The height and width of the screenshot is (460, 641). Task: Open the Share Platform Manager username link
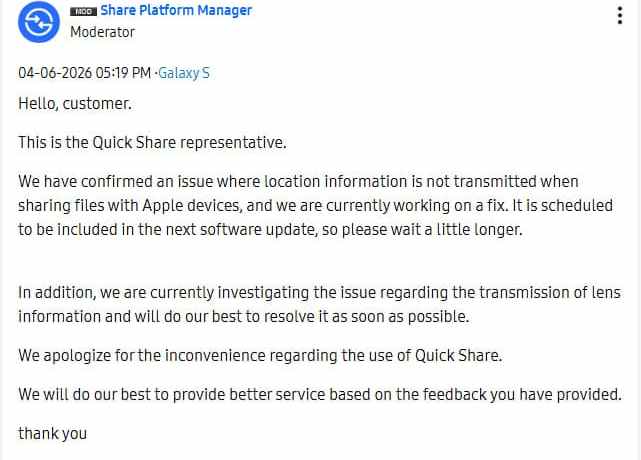(x=176, y=11)
